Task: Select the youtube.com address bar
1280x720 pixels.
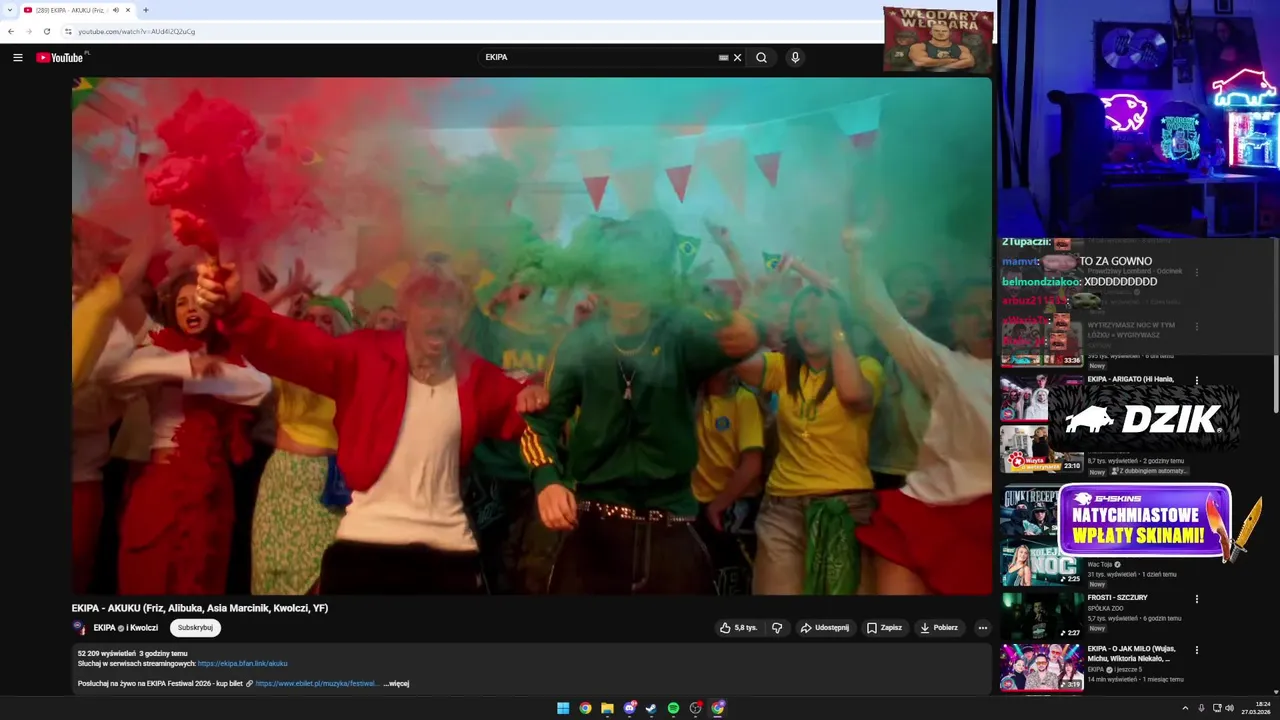Action: [x=470, y=31]
